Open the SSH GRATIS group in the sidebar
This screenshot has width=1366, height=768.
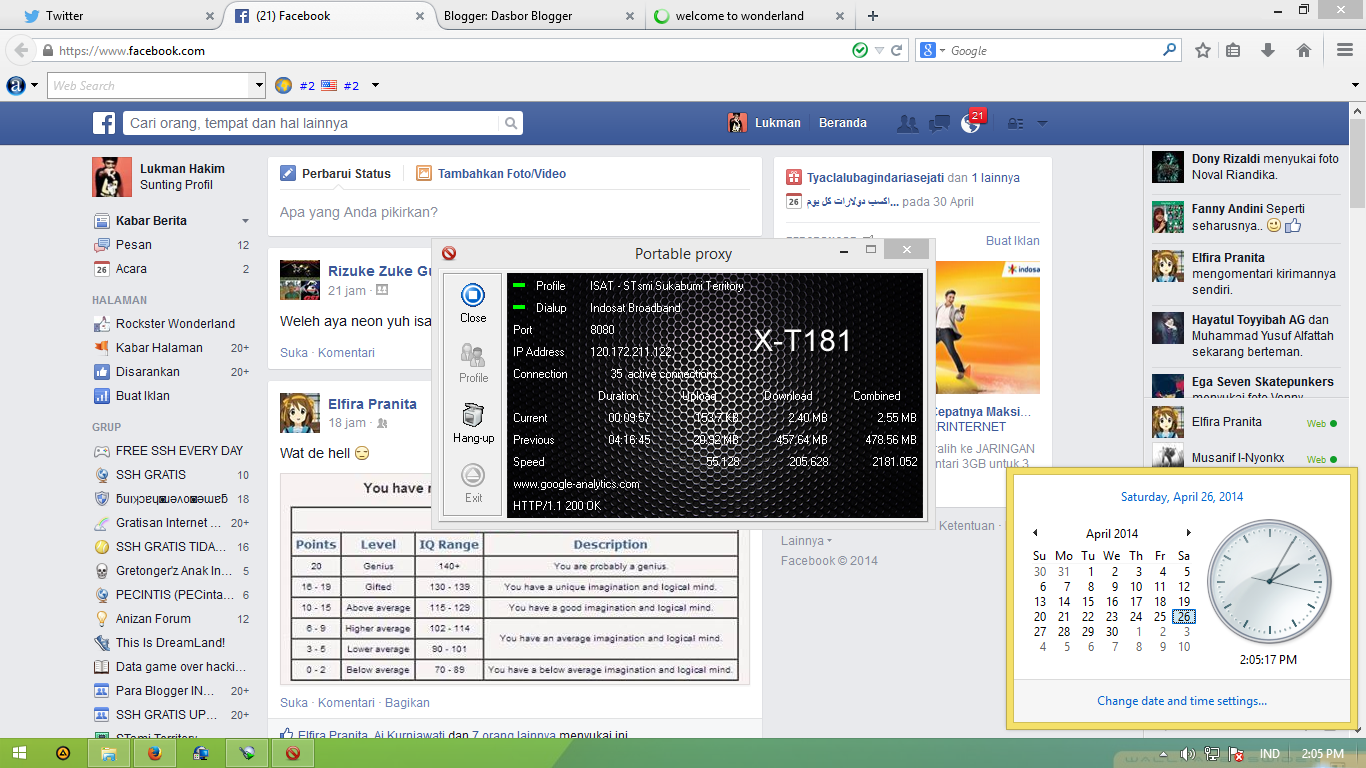pyautogui.click(x=151, y=475)
